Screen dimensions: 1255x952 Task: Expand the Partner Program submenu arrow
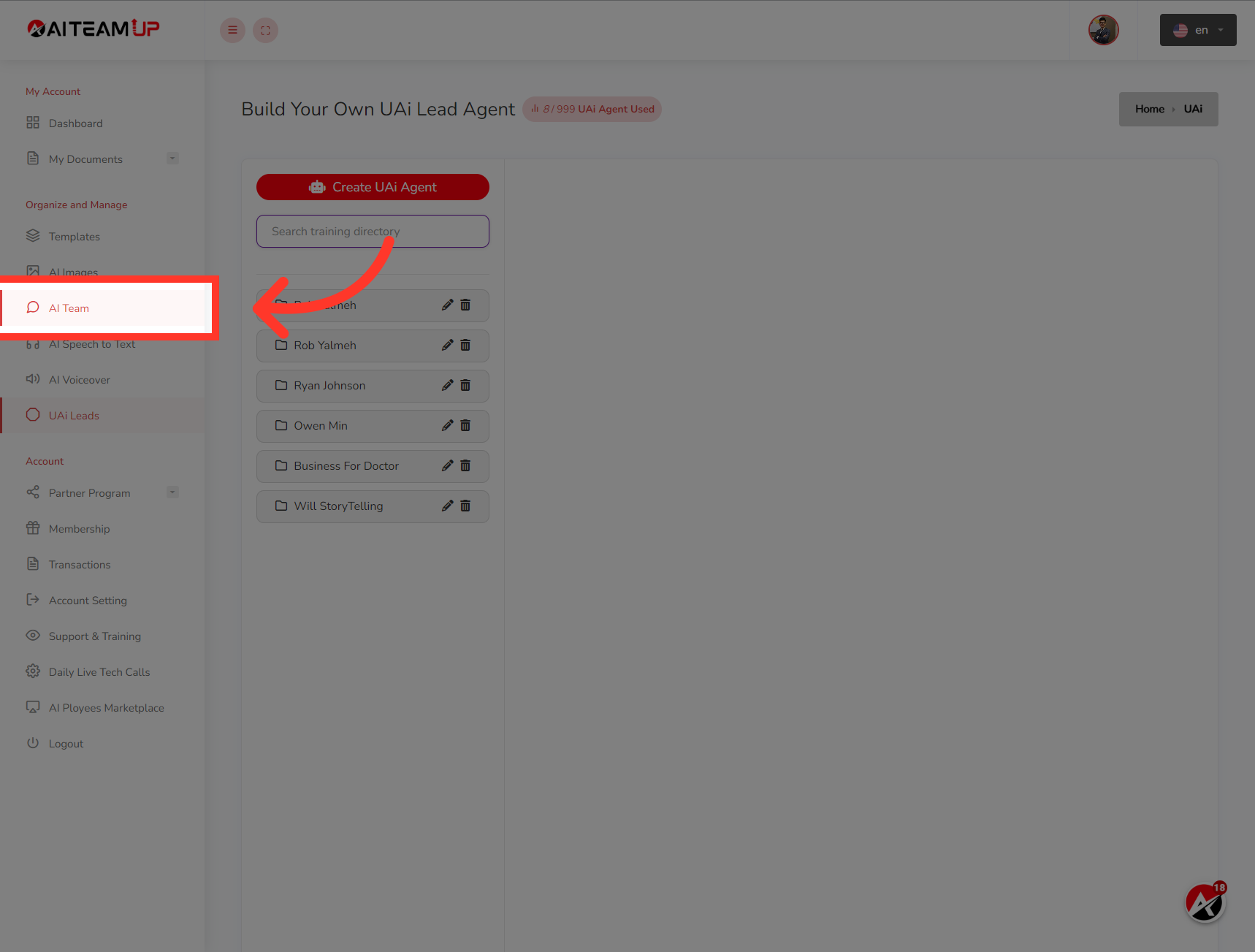(172, 492)
